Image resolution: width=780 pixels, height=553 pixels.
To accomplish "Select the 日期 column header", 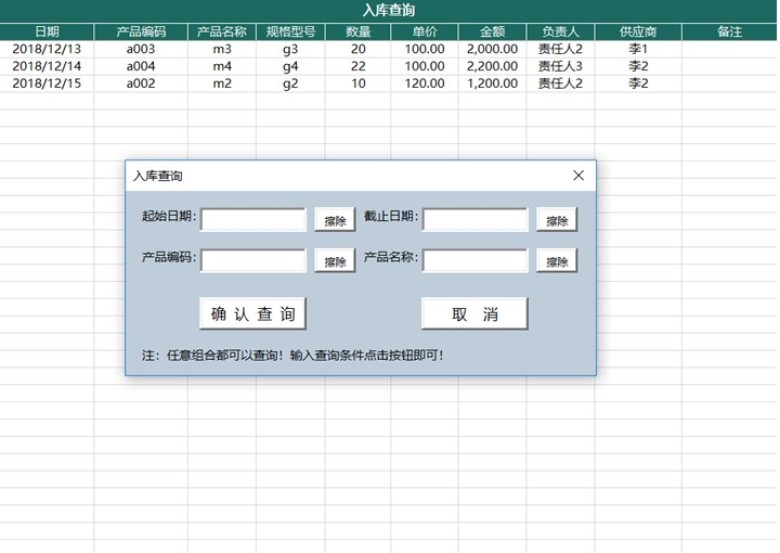I will [x=47, y=32].
